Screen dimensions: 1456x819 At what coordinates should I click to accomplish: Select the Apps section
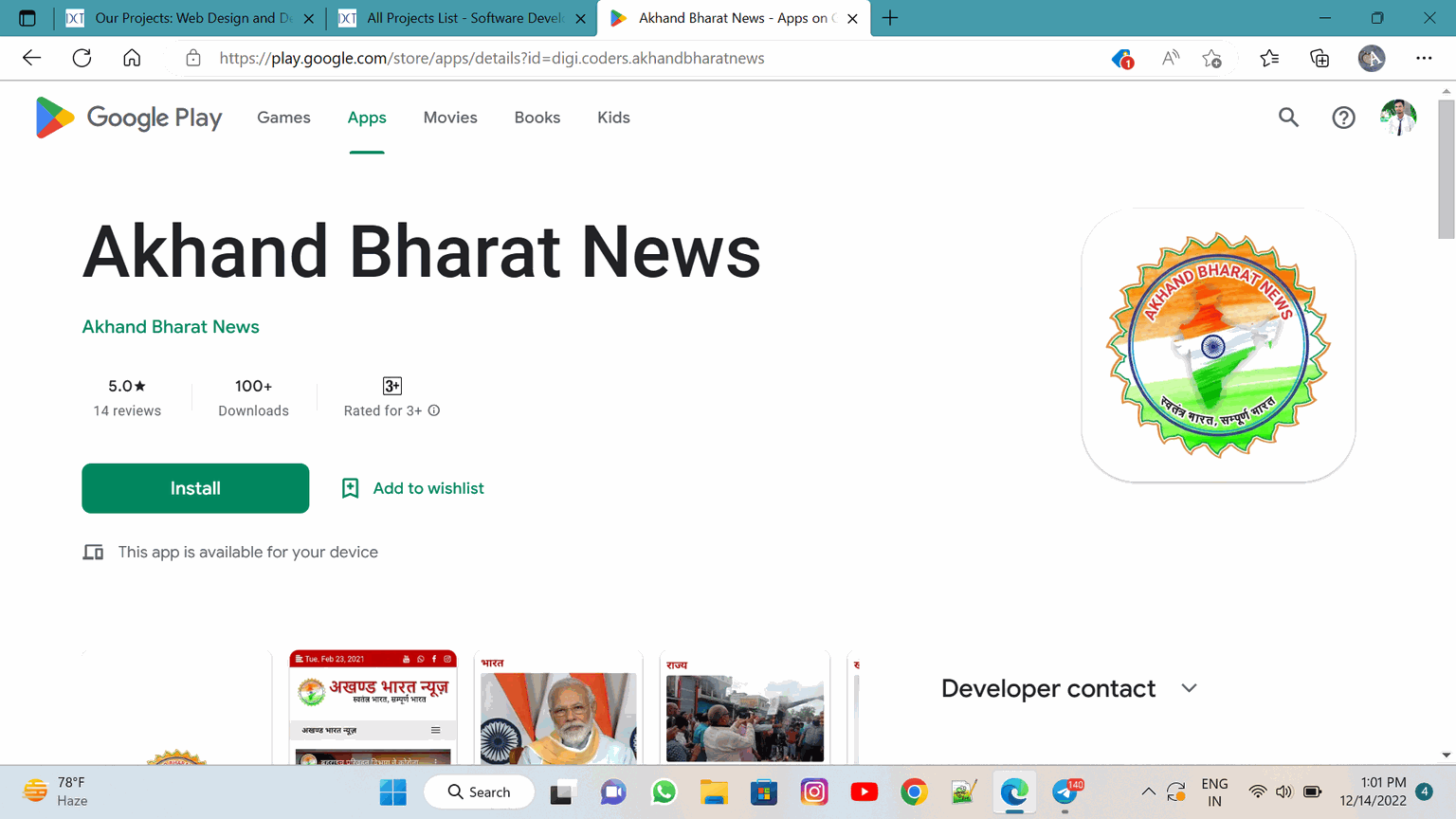(x=367, y=118)
